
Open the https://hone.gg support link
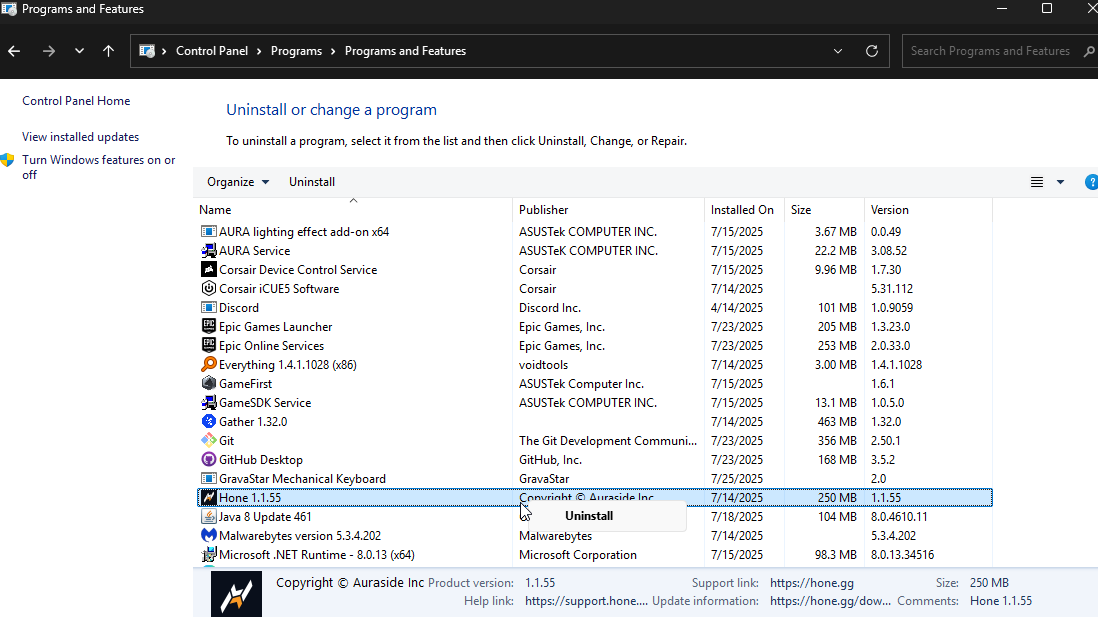(x=812, y=583)
